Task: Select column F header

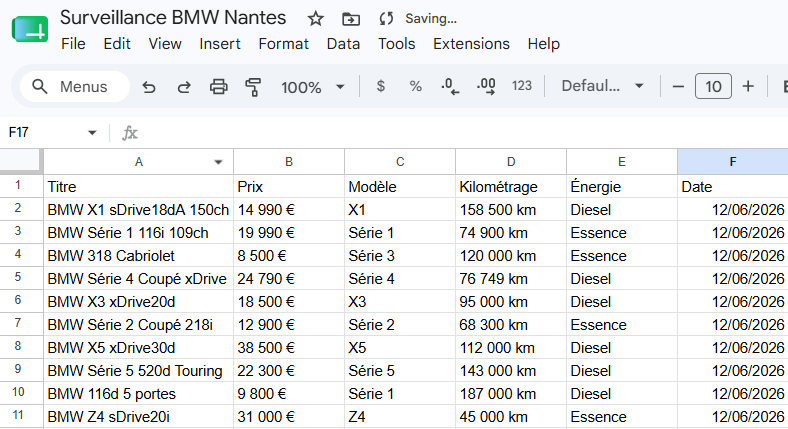Action: pos(733,162)
